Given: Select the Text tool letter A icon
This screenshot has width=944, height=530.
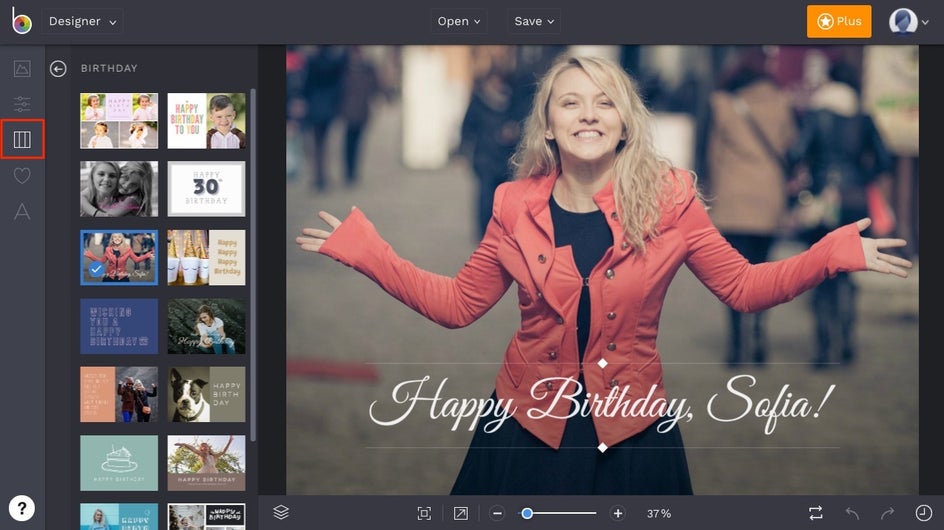Looking at the screenshot, I should click(x=22, y=211).
